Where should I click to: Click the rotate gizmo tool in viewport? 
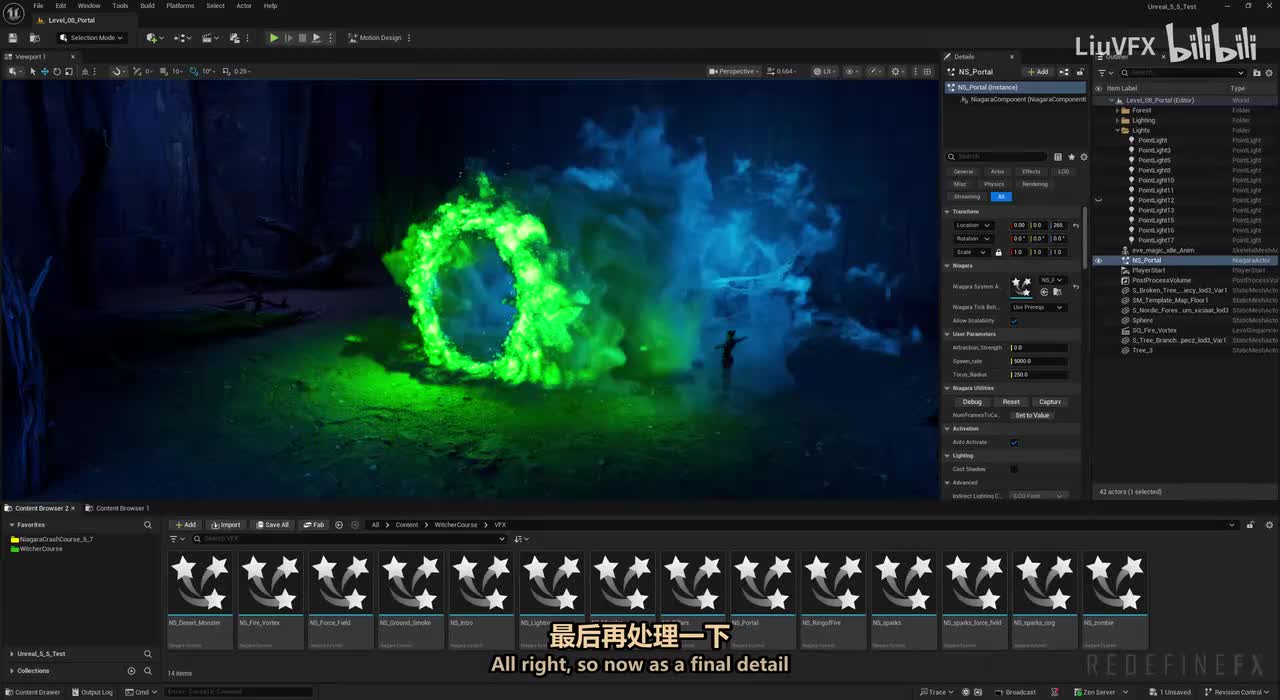(x=56, y=71)
